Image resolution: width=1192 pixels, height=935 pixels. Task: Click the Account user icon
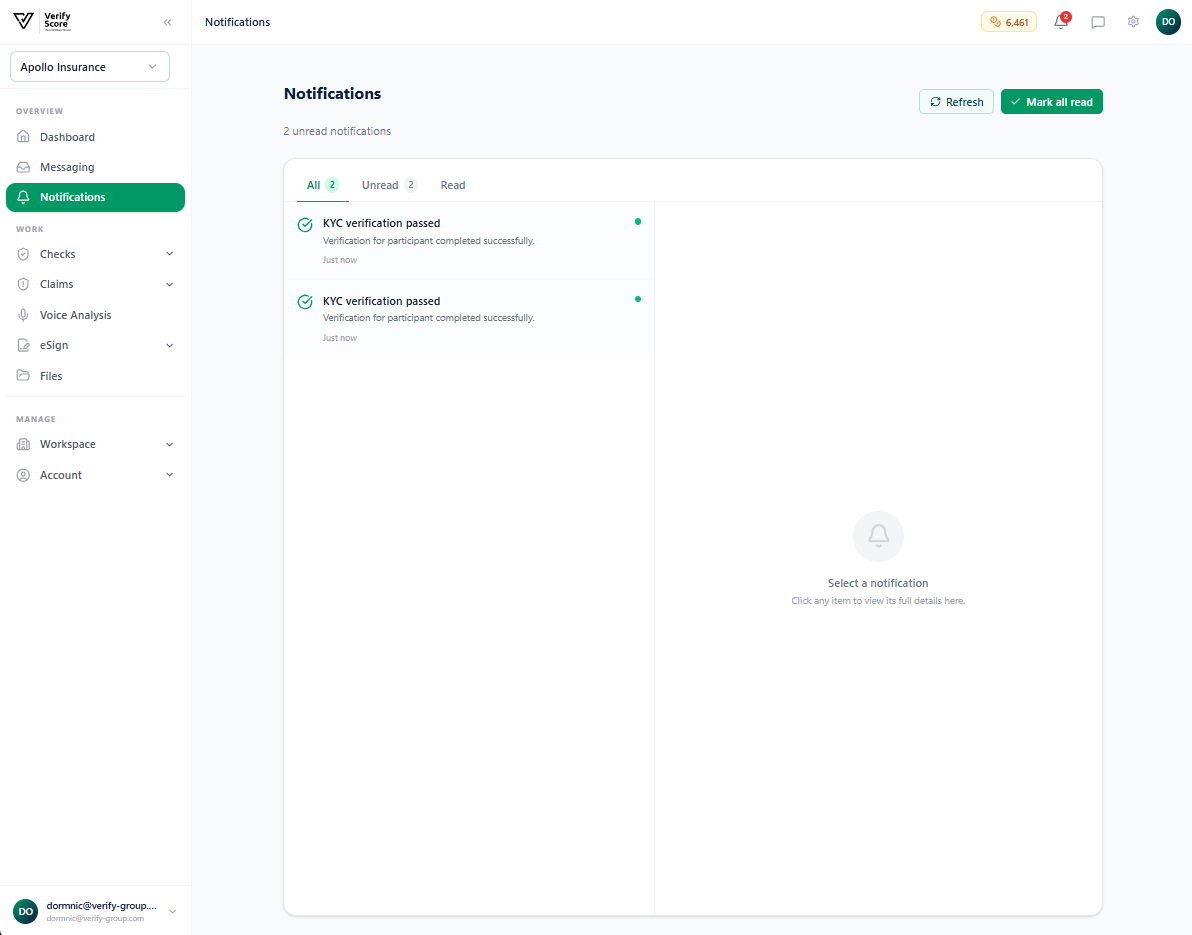pyautogui.click(x=24, y=475)
